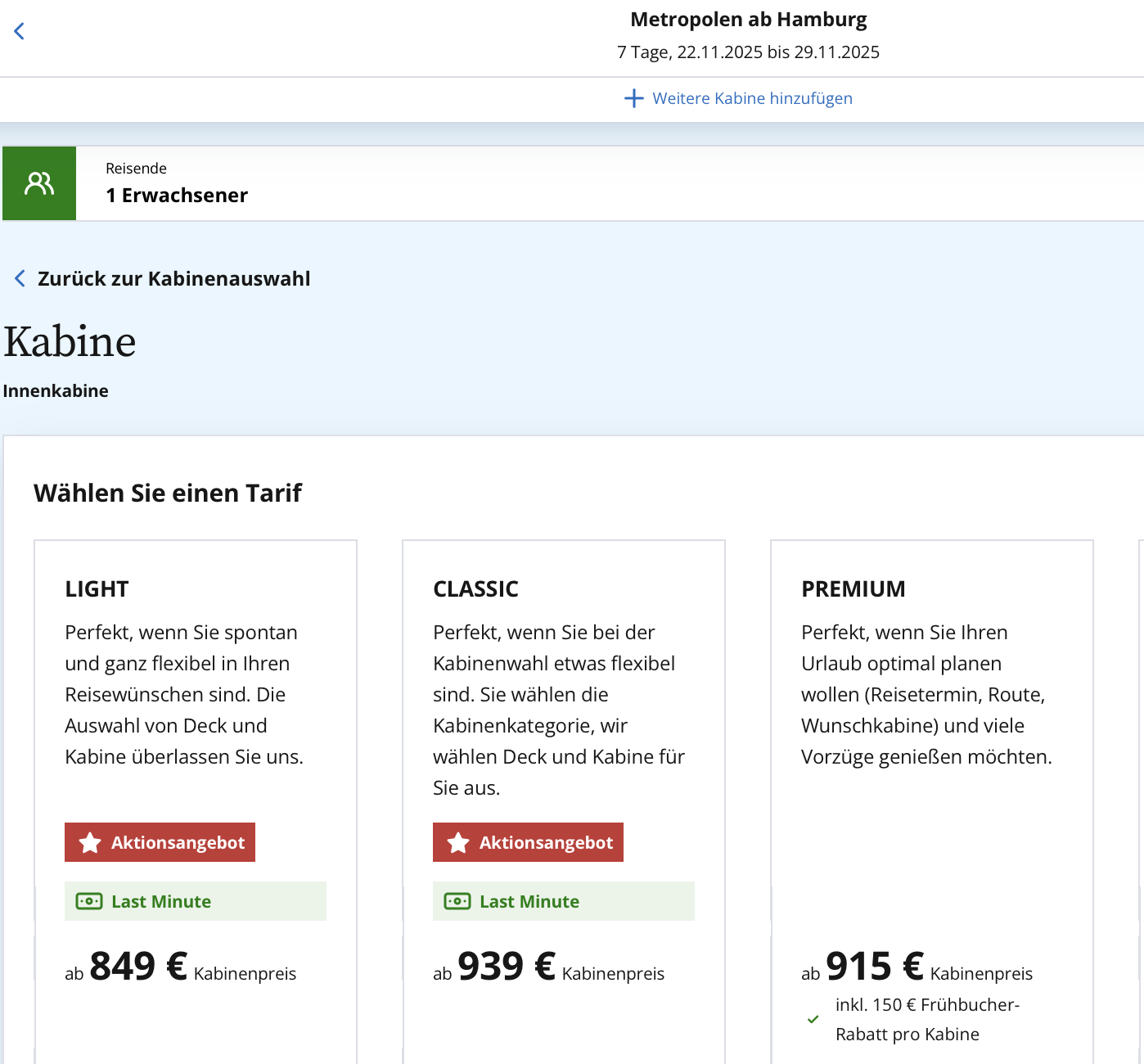
Task: Click the 'Innenkabine' label
Action: point(56,391)
